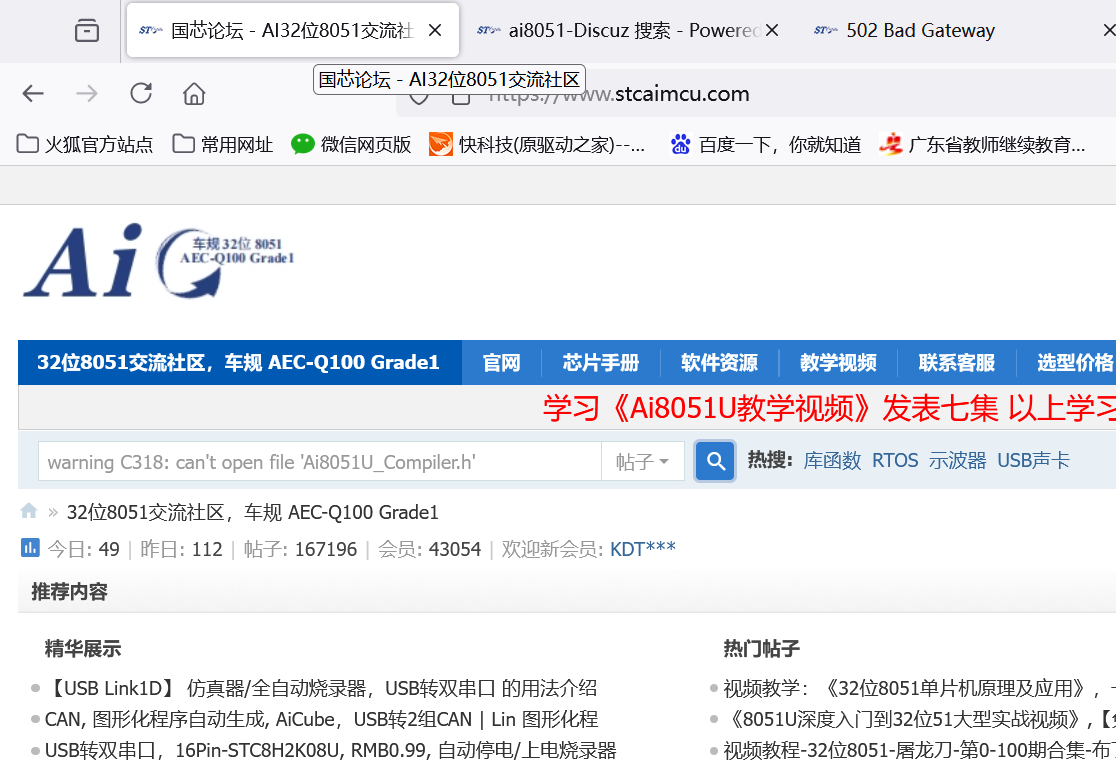
Task: Click the browser back arrow
Action: 33,94
